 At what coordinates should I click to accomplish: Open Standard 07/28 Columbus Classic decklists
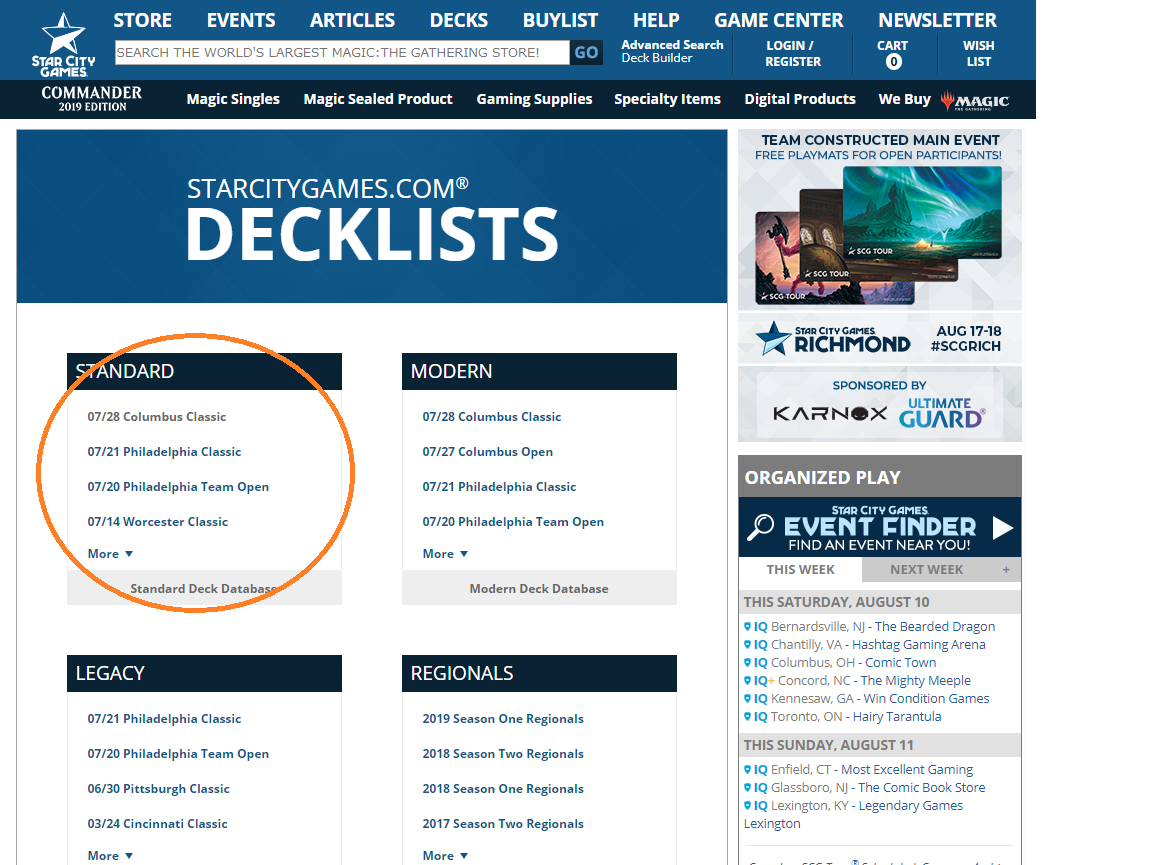point(156,417)
